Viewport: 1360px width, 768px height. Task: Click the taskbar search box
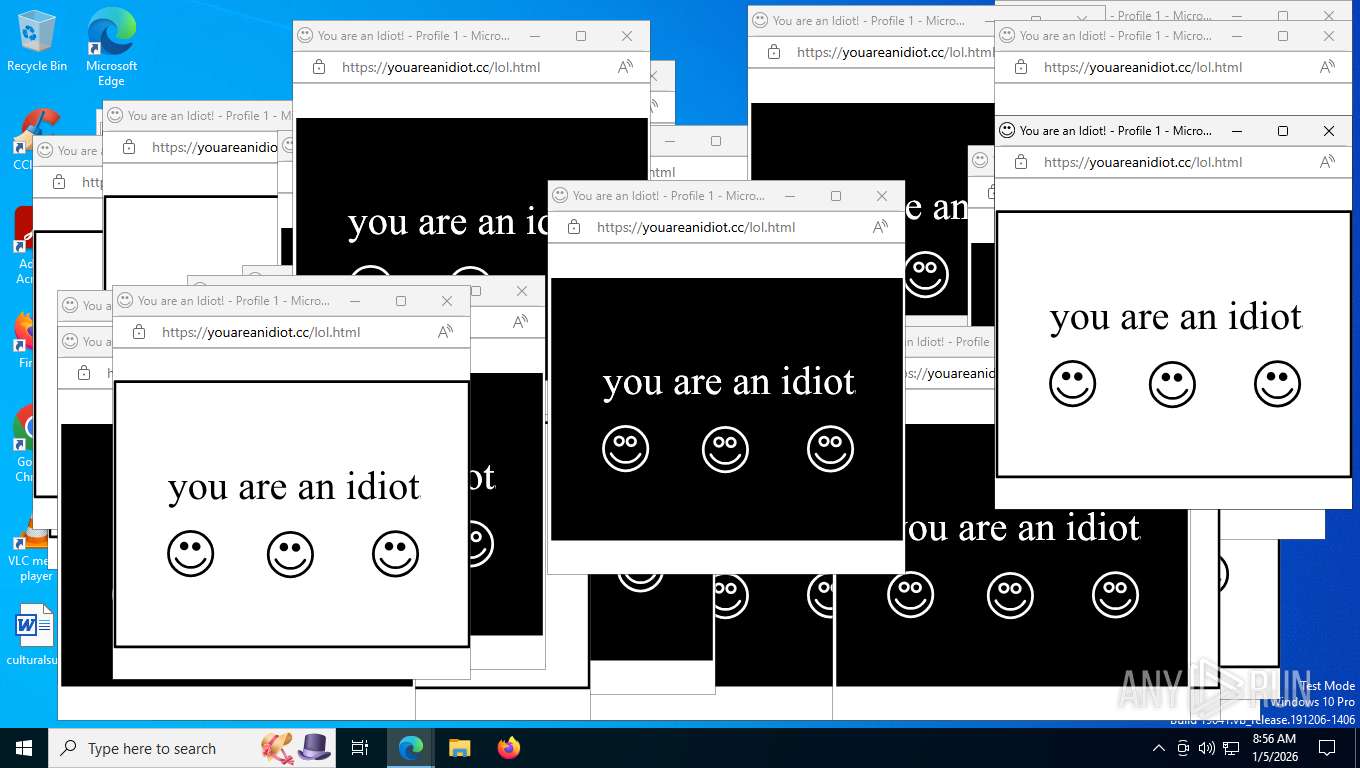pyautogui.click(x=191, y=748)
